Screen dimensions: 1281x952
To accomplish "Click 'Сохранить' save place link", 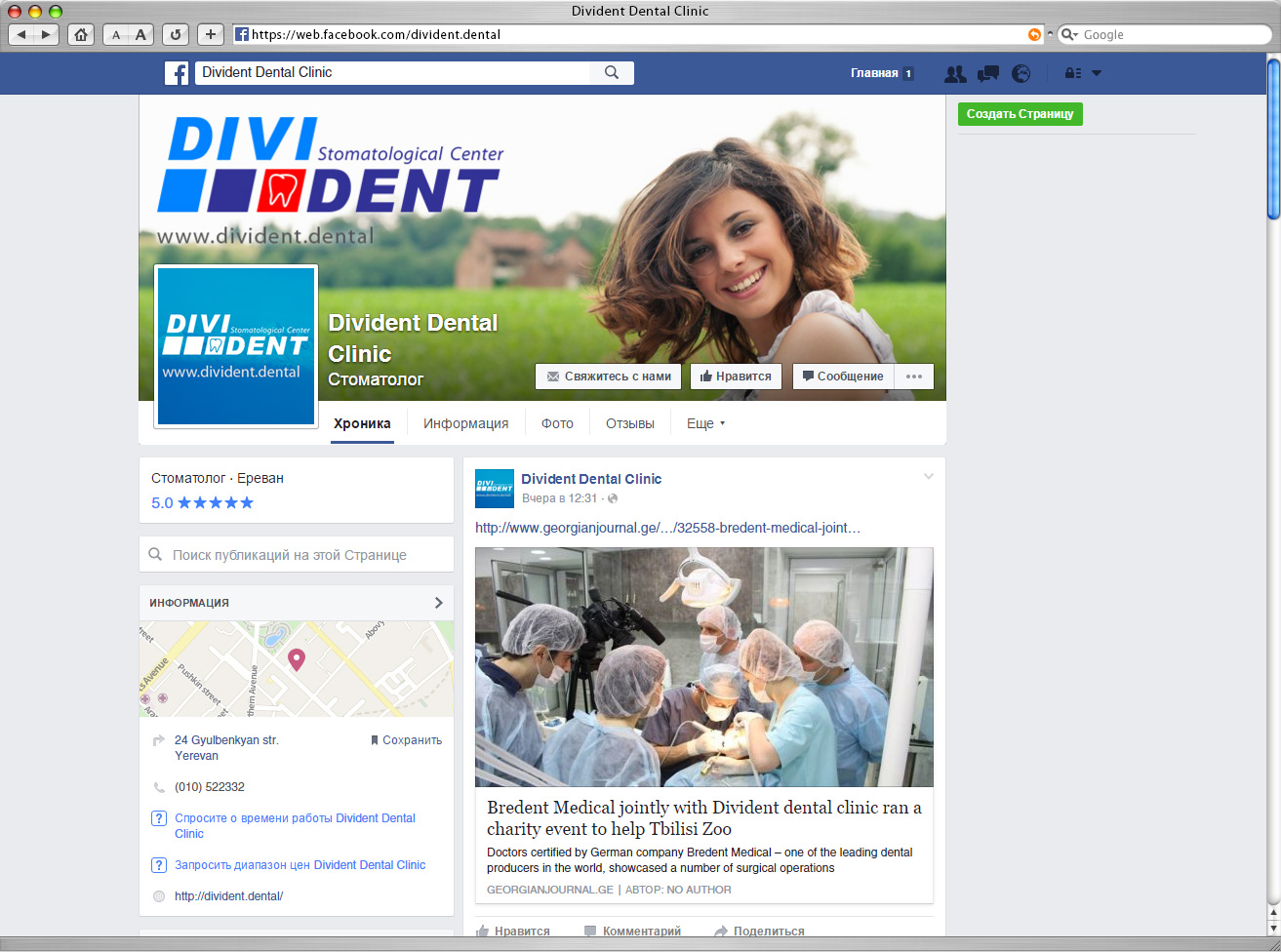I will pyautogui.click(x=406, y=740).
